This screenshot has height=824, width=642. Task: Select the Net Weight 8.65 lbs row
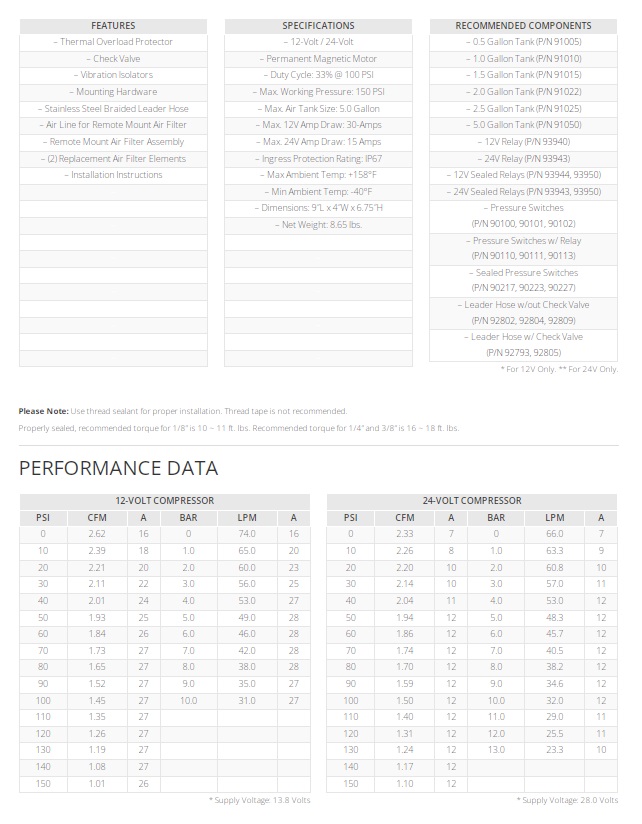(x=318, y=225)
